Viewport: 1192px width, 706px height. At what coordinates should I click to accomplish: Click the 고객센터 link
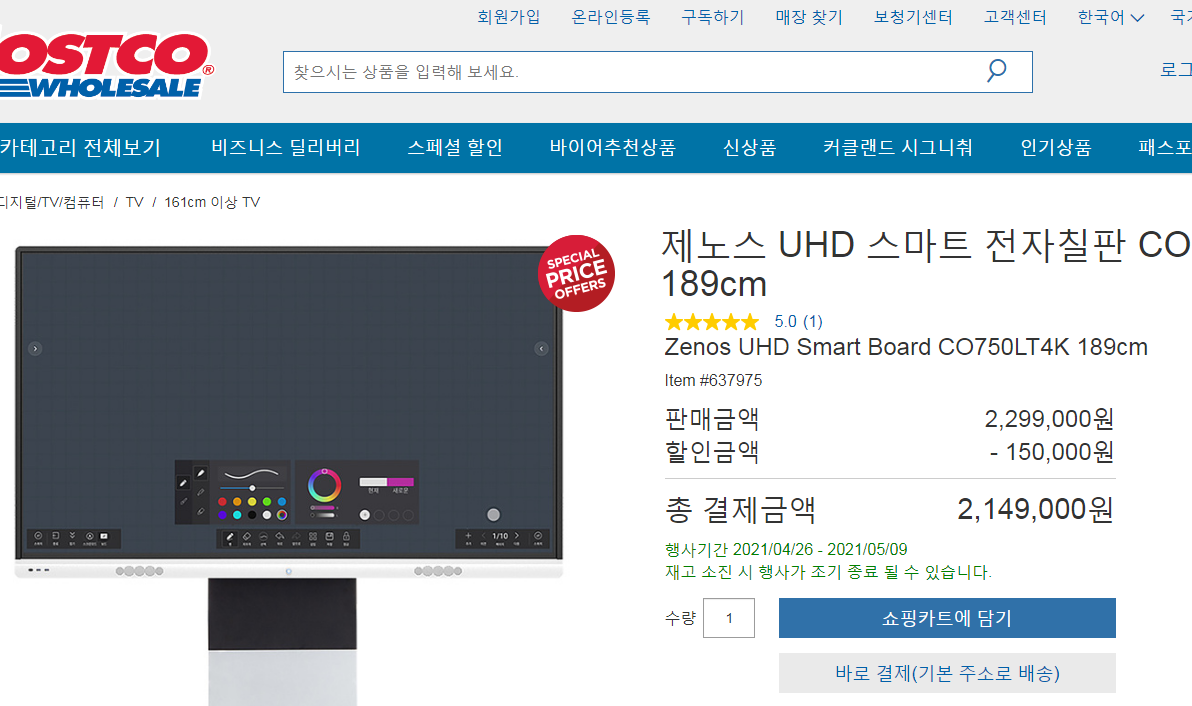tap(1015, 17)
